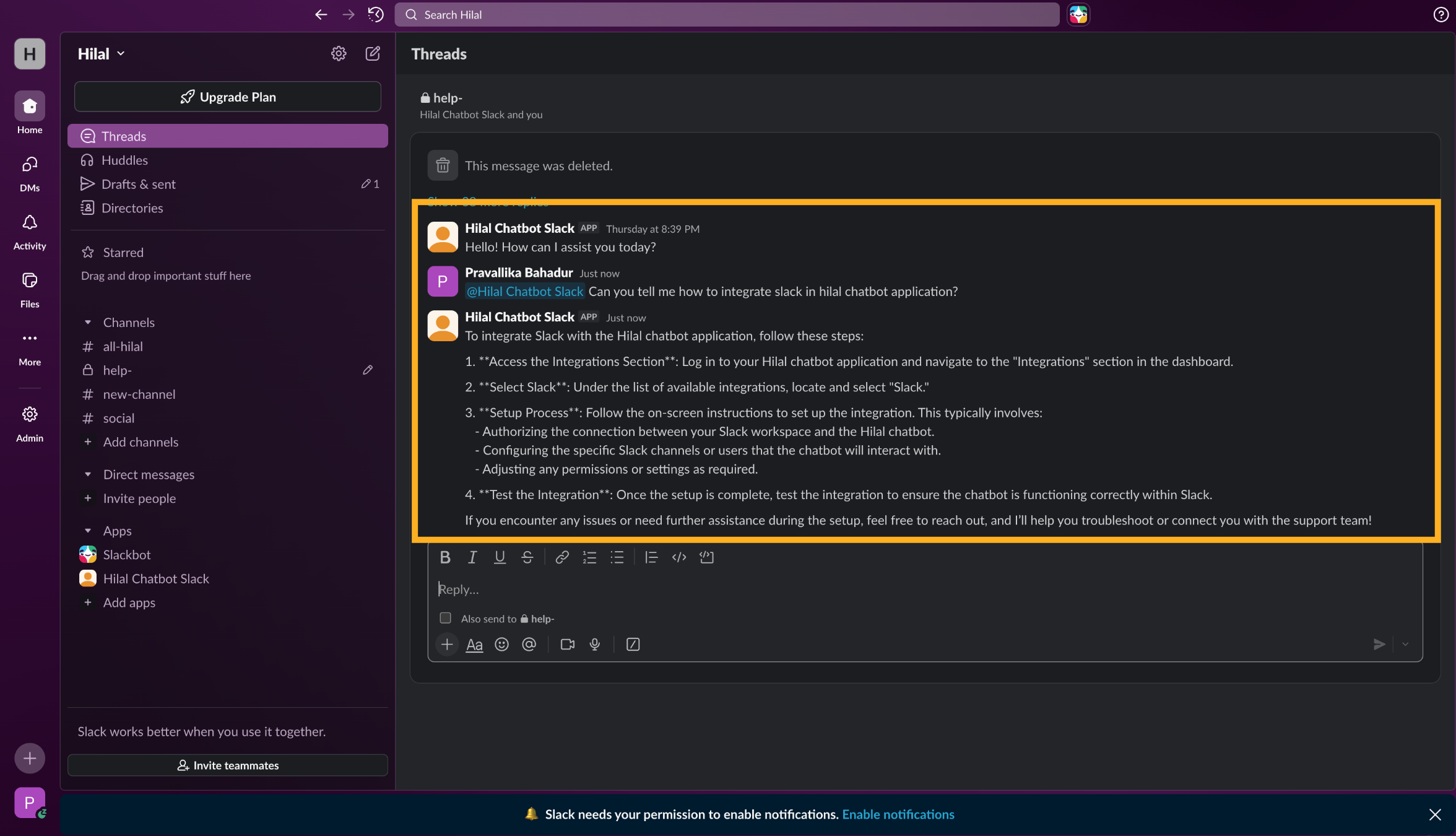Toggle bold formatting in the reply toolbar
The height and width of the screenshot is (836, 1456).
pos(445,557)
